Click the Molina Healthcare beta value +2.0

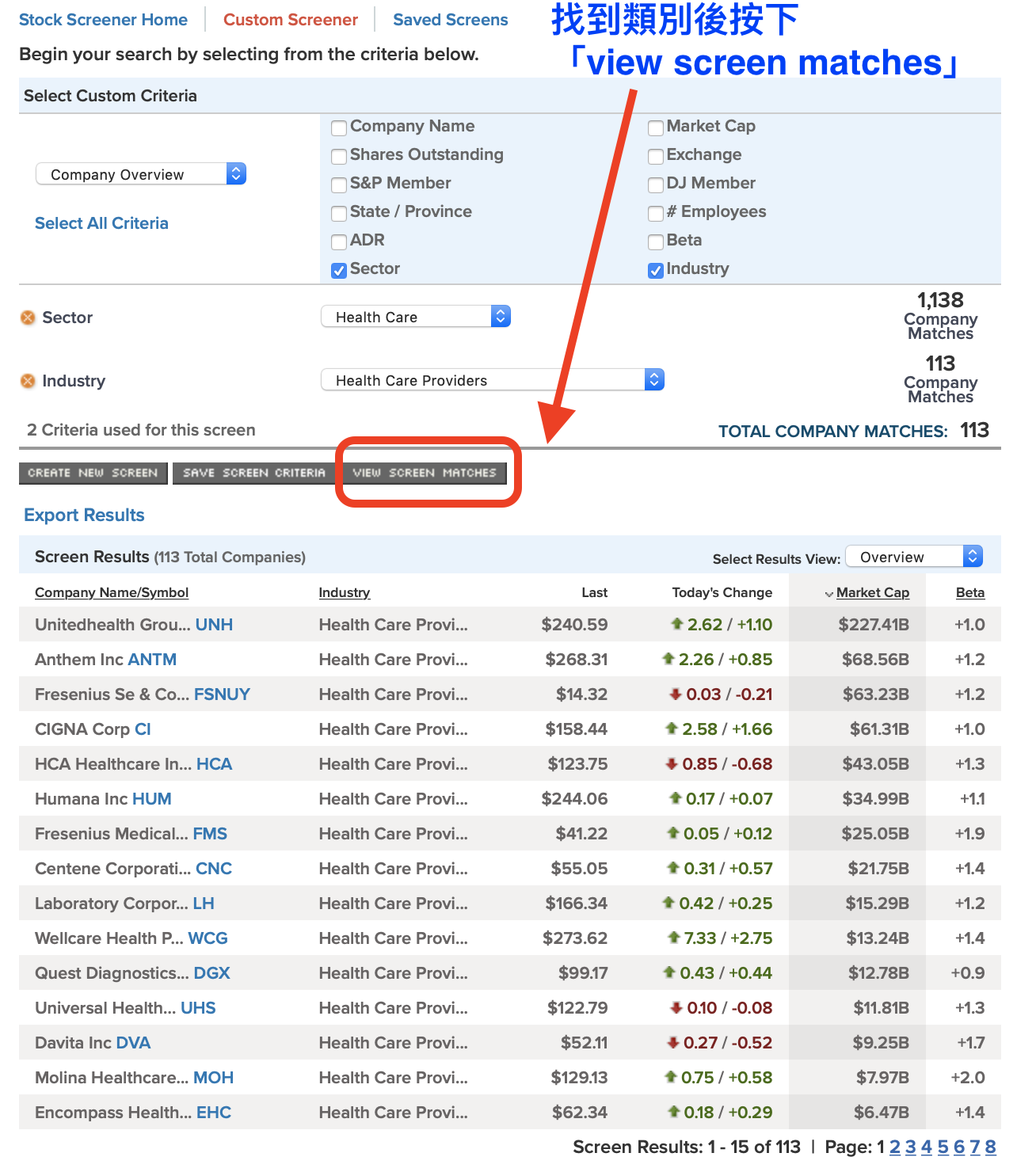(968, 1078)
